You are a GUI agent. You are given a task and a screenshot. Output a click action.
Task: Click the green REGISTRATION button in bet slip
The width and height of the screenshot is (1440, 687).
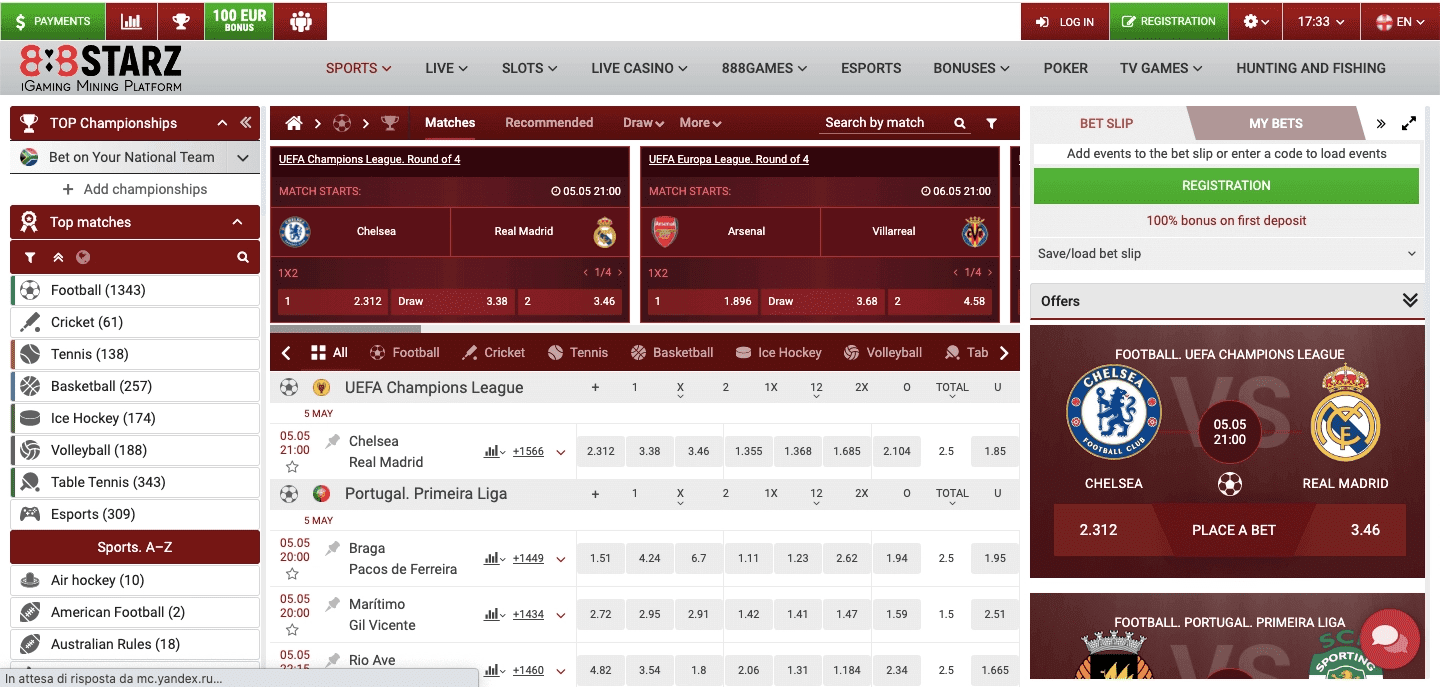[x=1226, y=185]
